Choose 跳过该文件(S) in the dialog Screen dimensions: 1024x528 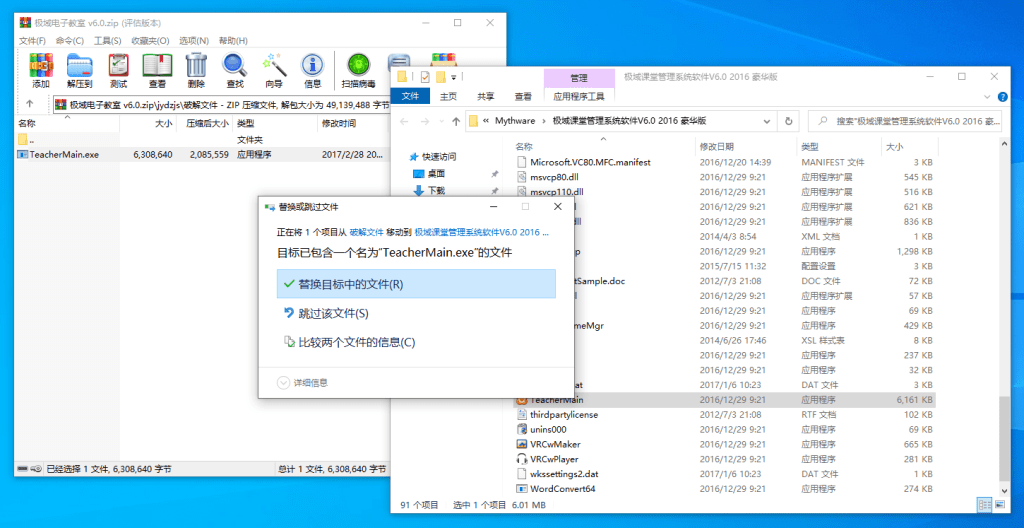(417, 314)
